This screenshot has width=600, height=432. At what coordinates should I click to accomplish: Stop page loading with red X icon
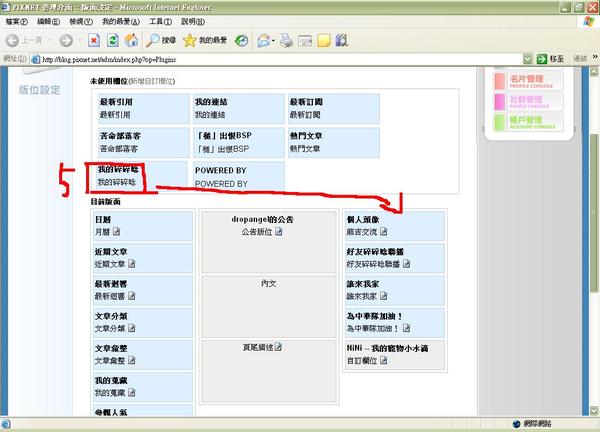(x=94, y=40)
